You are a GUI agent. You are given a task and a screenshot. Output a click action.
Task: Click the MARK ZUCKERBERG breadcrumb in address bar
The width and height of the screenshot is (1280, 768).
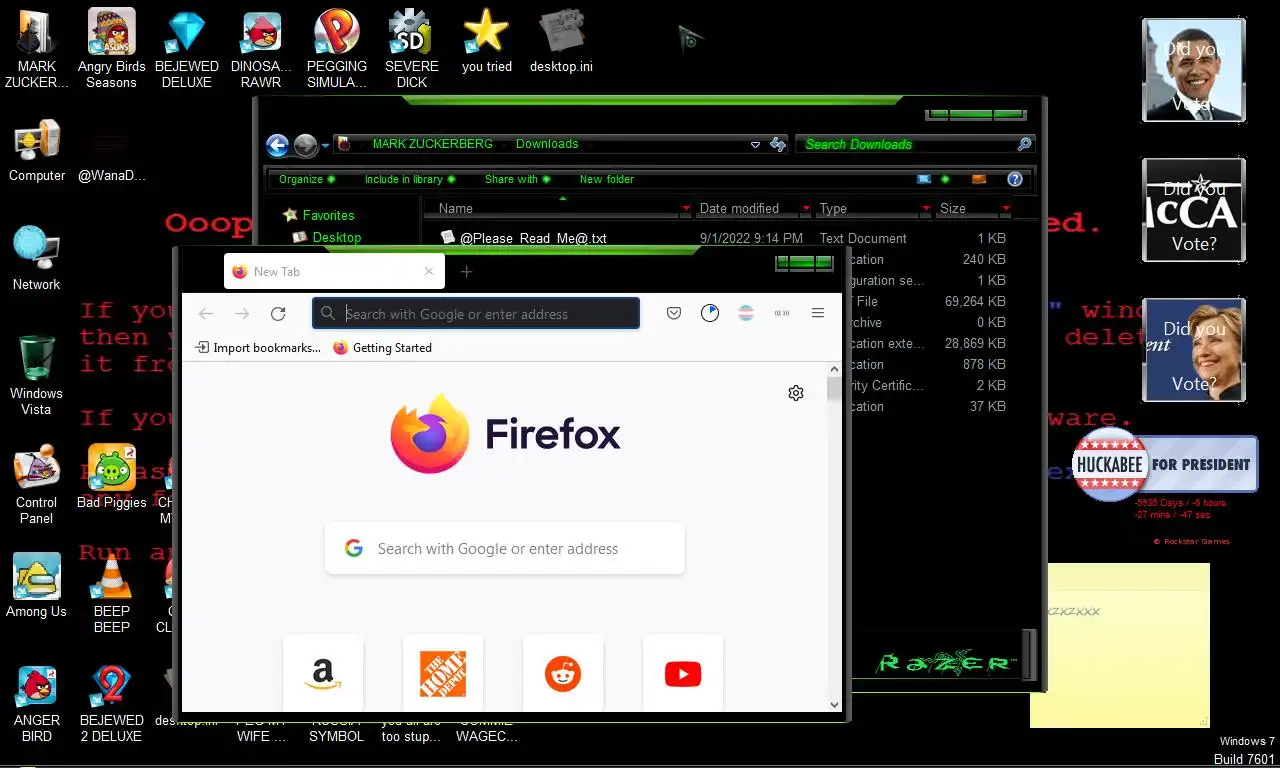(432, 144)
